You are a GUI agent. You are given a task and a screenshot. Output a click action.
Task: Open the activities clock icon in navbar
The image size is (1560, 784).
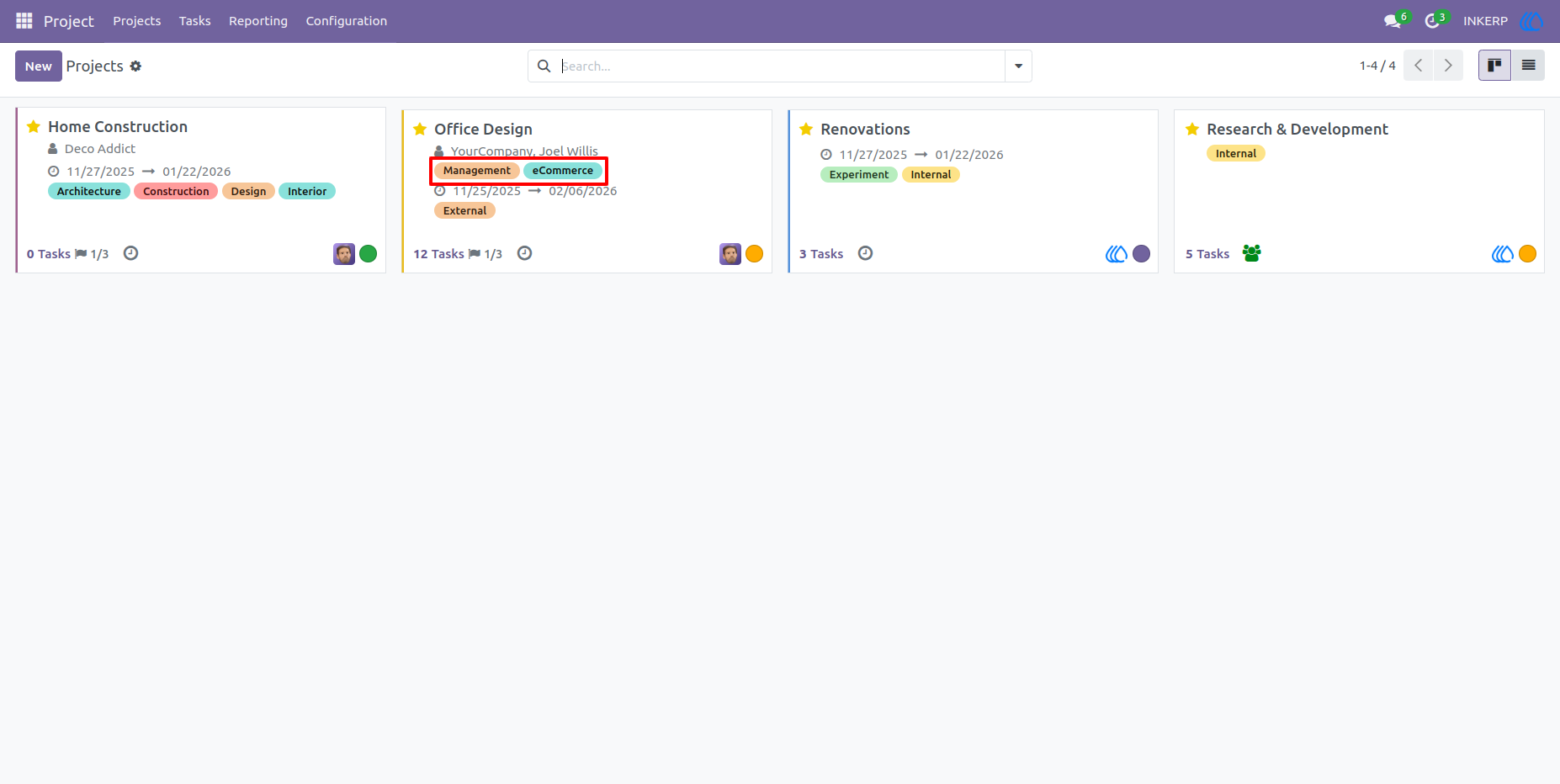pos(1432,21)
